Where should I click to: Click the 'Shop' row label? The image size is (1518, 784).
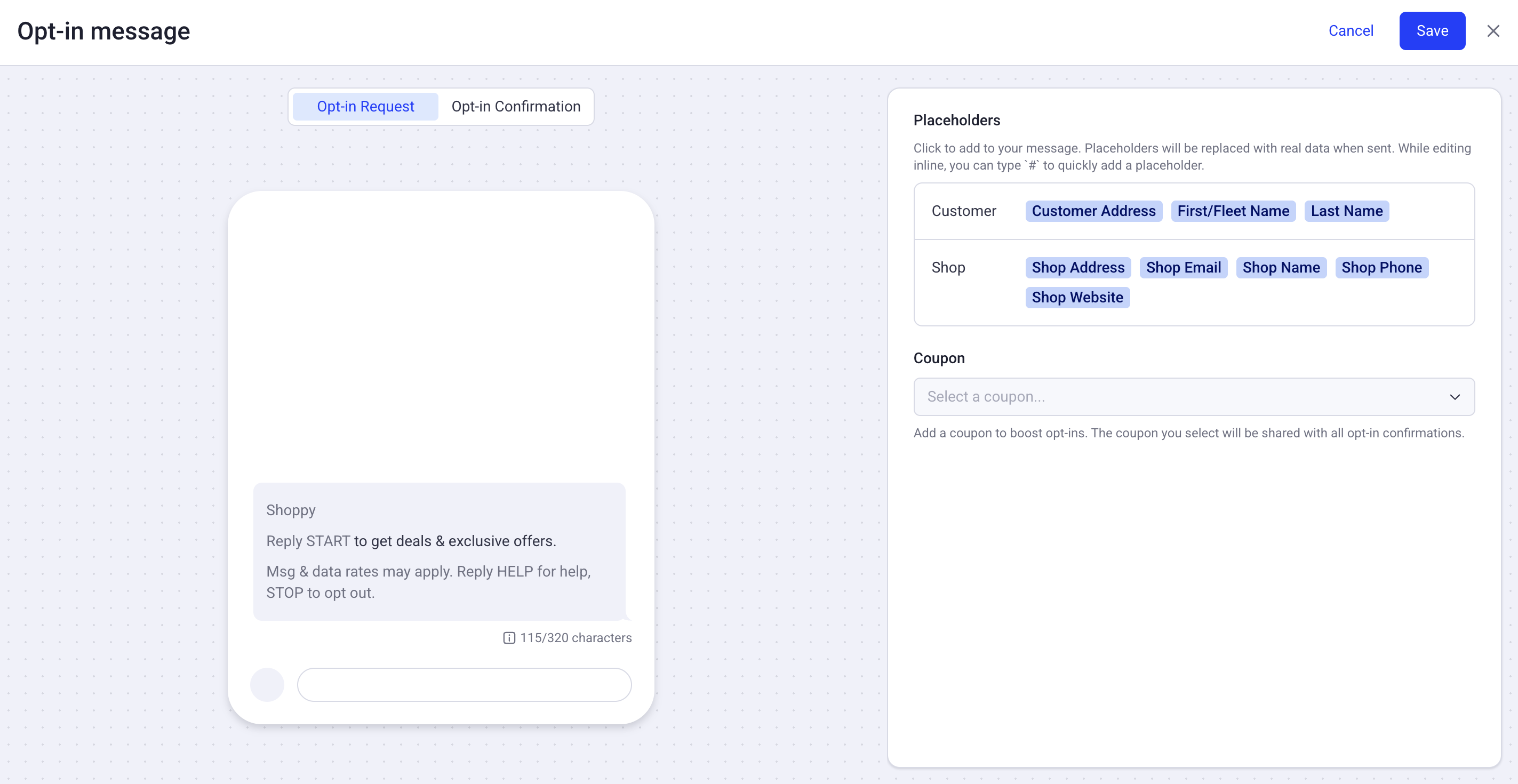point(948,267)
